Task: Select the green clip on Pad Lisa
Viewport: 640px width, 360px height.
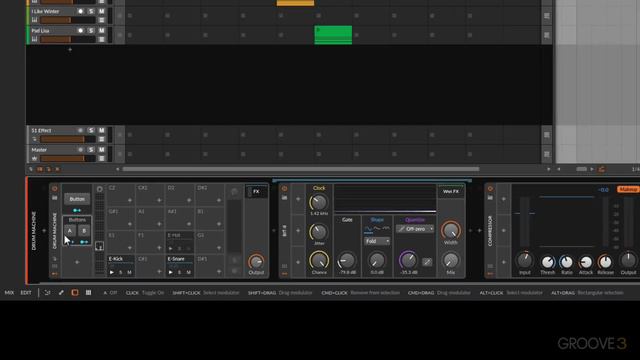Action: [333, 35]
